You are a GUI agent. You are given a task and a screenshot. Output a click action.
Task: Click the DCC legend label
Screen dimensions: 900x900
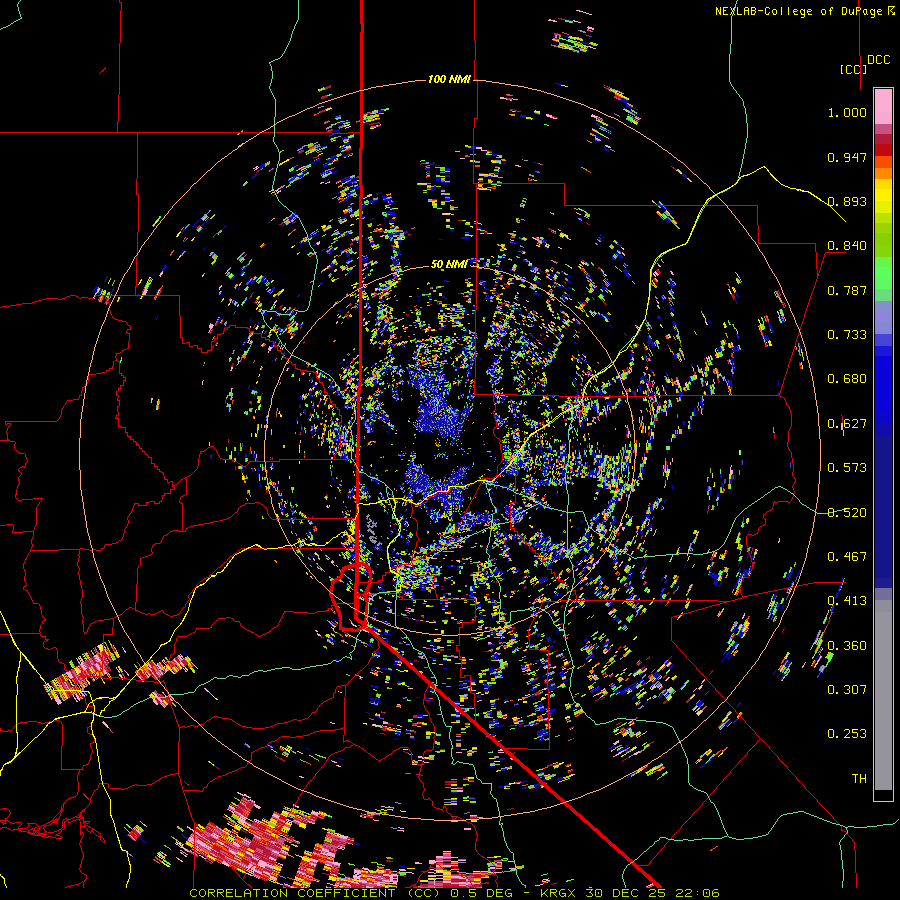click(x=879, y=60)
